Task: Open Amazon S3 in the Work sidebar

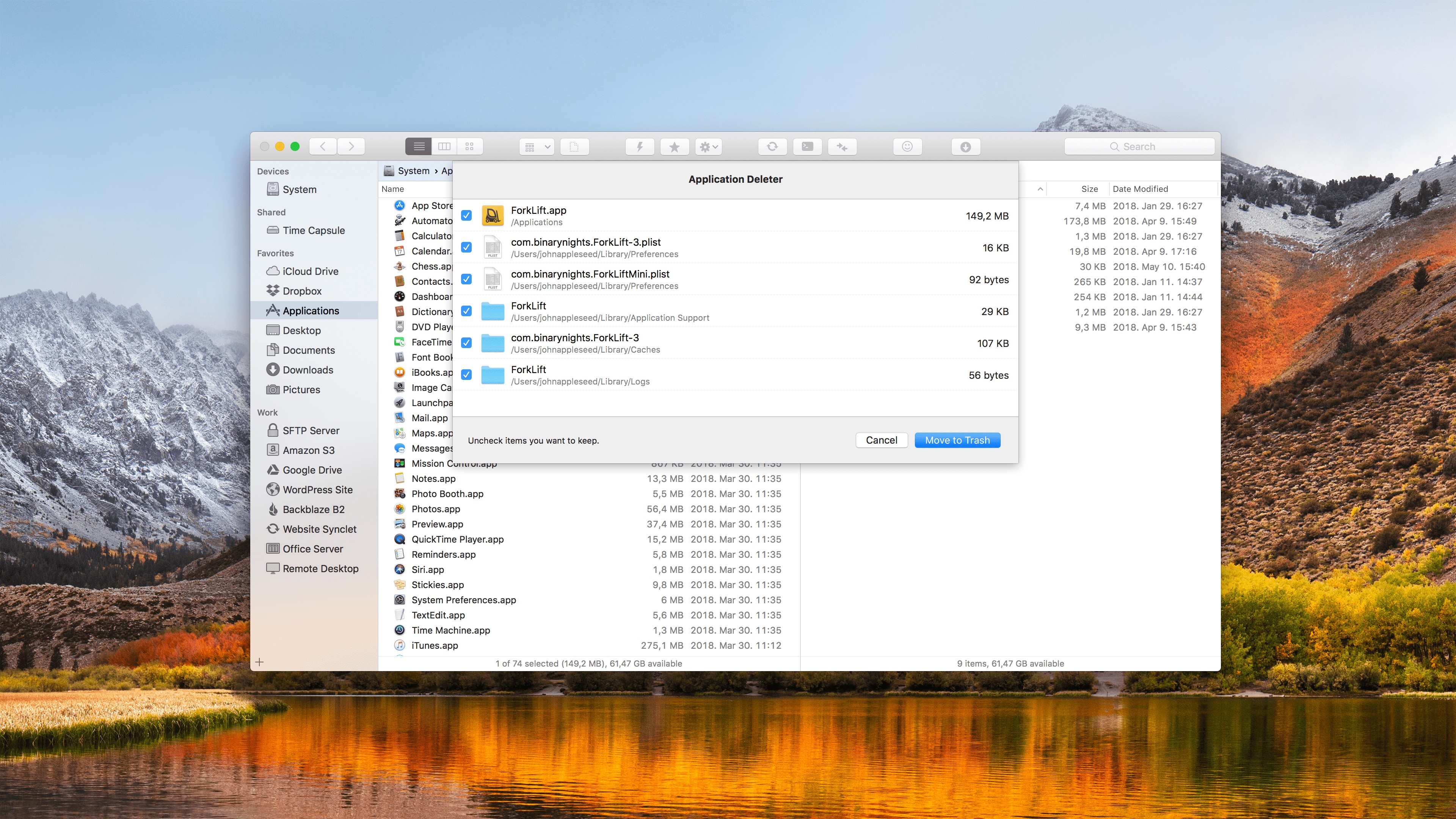Action: coord(309,450)
